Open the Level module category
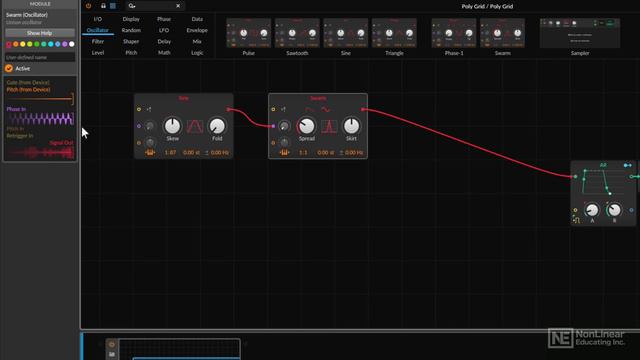640x360 pixels. 98,53
